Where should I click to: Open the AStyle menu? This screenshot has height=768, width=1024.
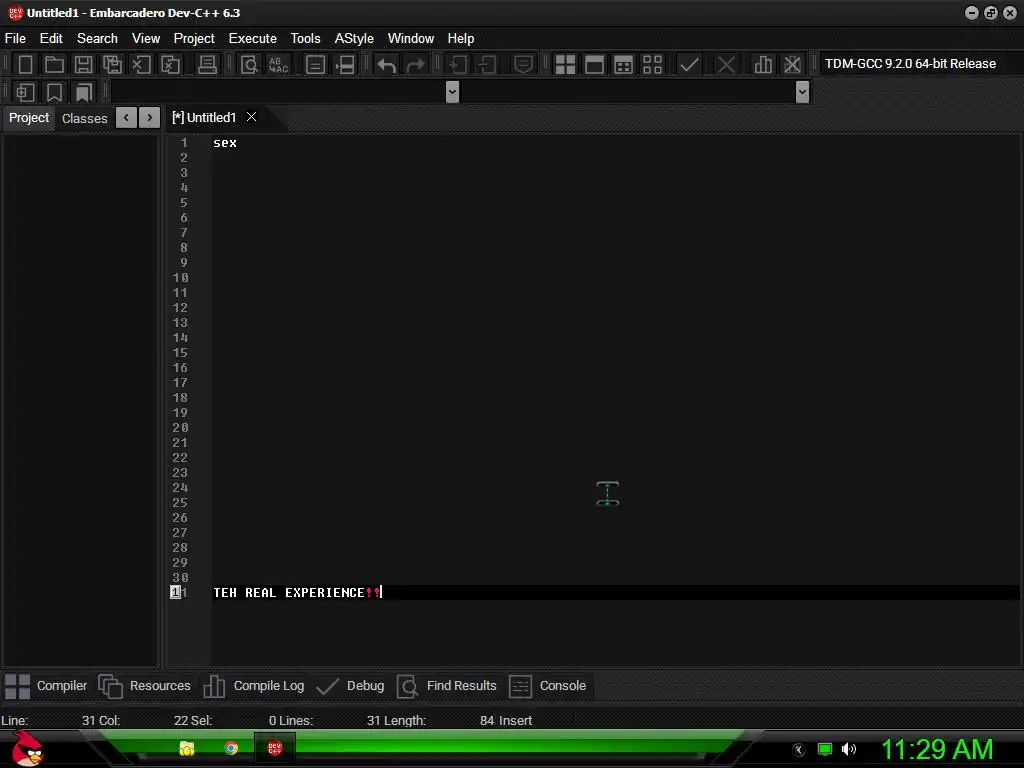(354, 39)
